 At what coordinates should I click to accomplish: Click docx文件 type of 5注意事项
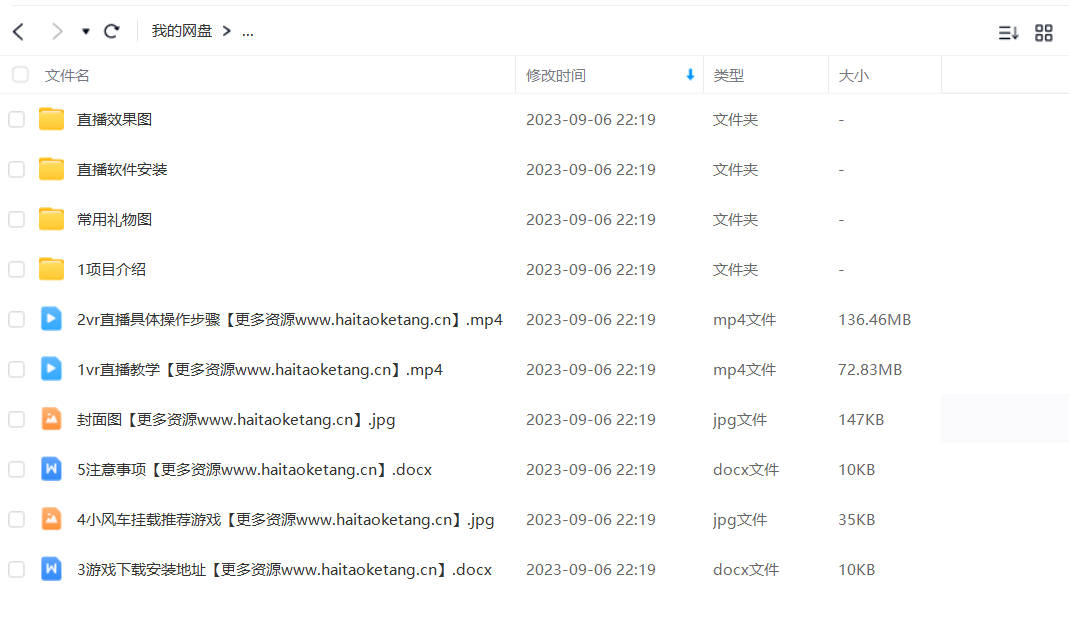click(x=746, y=469)
